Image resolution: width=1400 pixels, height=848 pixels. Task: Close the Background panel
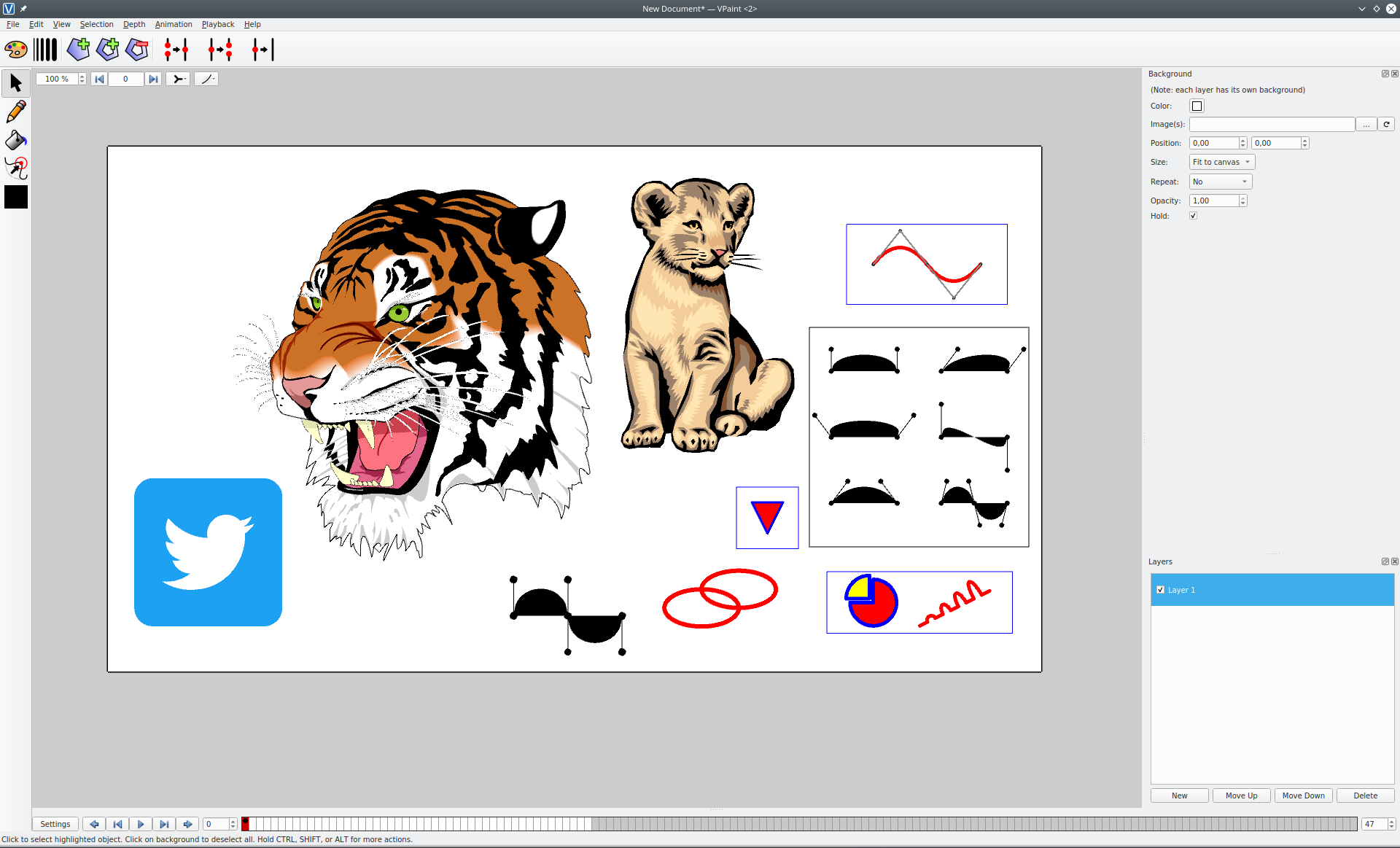(1394, 74)
